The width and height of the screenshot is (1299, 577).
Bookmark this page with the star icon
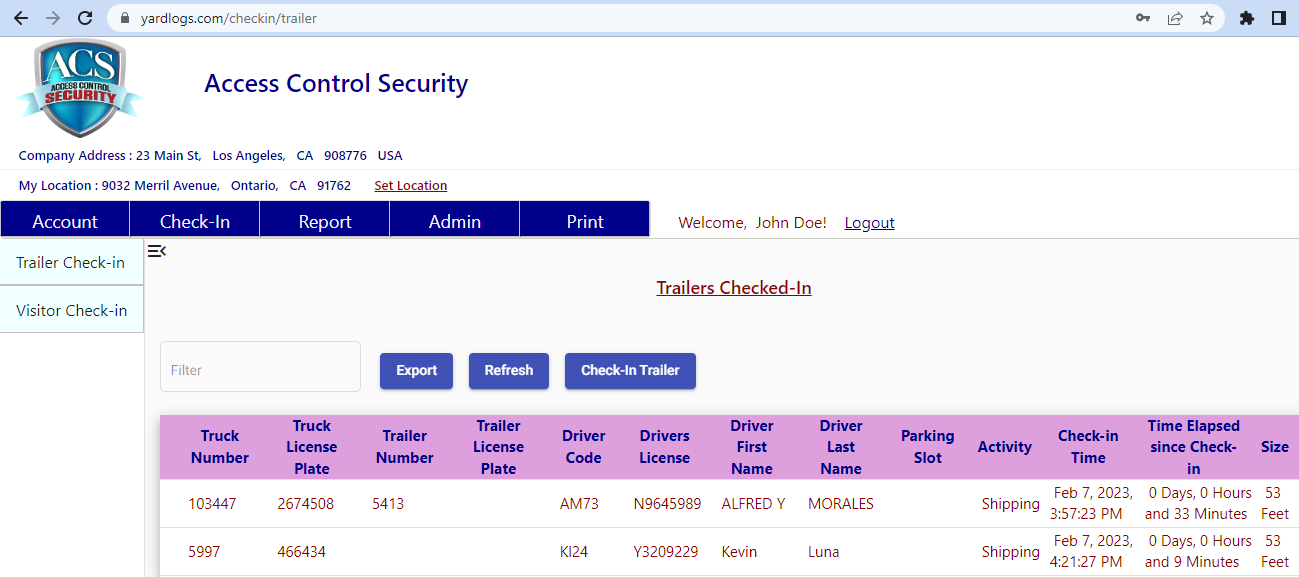(1207, 18)
